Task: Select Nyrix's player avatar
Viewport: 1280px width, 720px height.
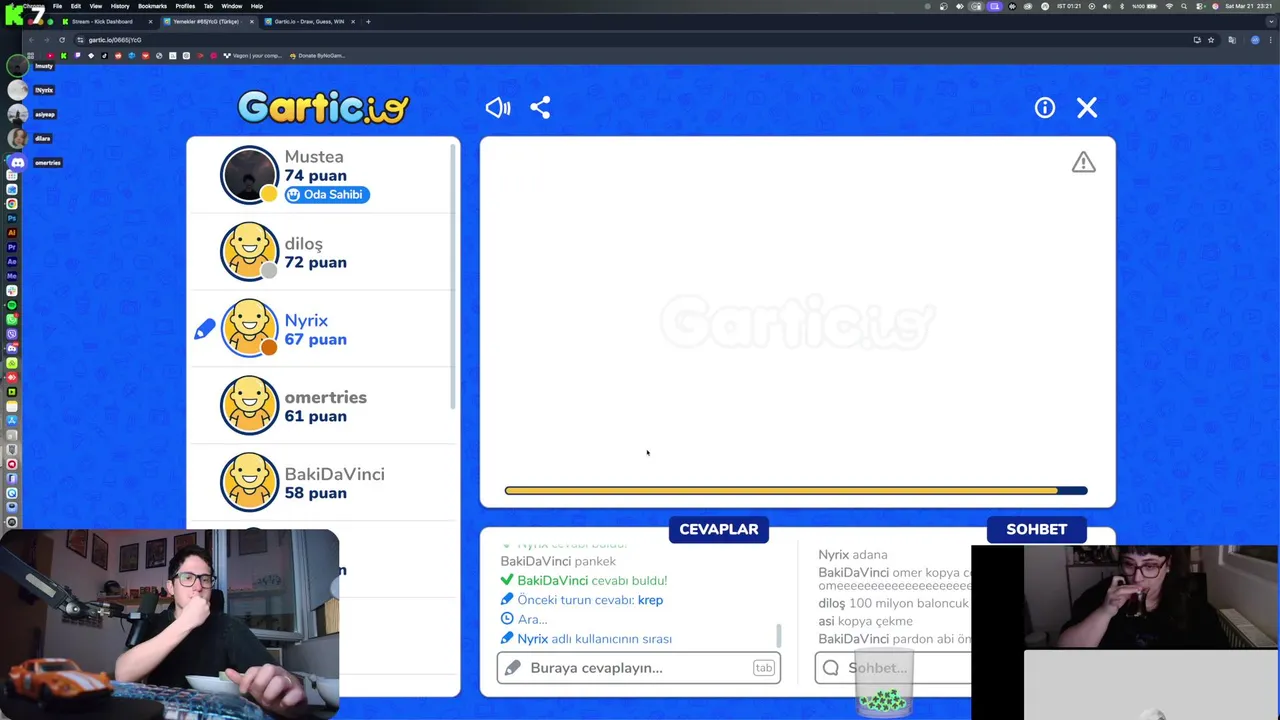Action: [x=249, y=328]
